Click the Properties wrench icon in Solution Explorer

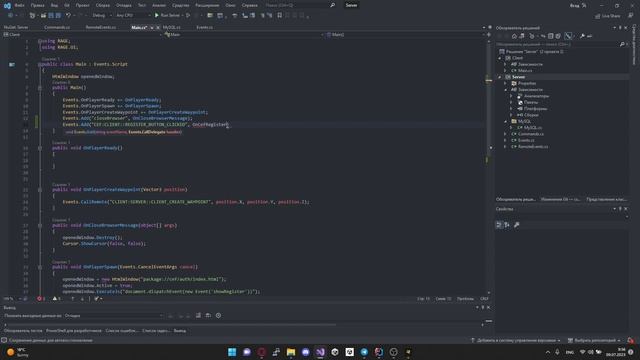point(582,36)
